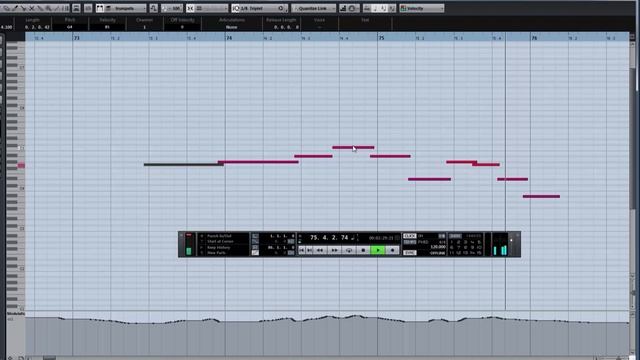This screenshot has width=640, height=360.
Task: Click bar 76 on the ruler
Action: (x=534, y=38)
